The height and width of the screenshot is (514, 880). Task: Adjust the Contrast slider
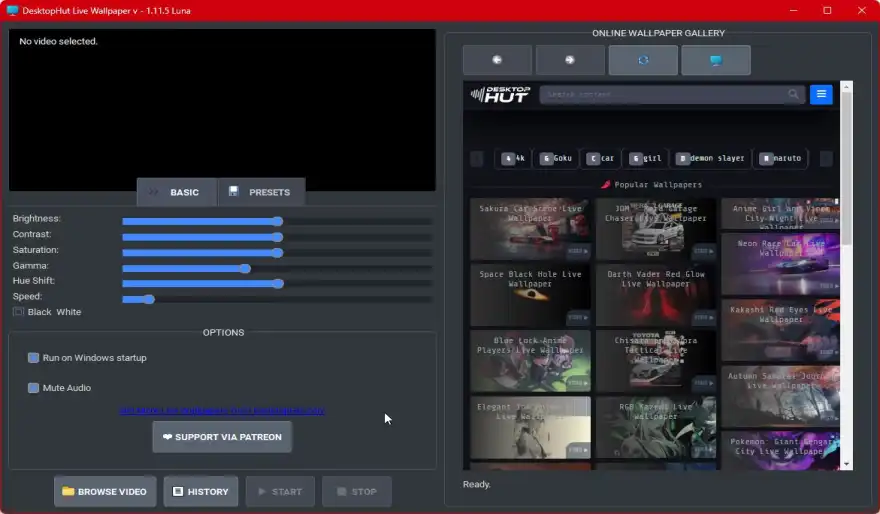[277, 237]
